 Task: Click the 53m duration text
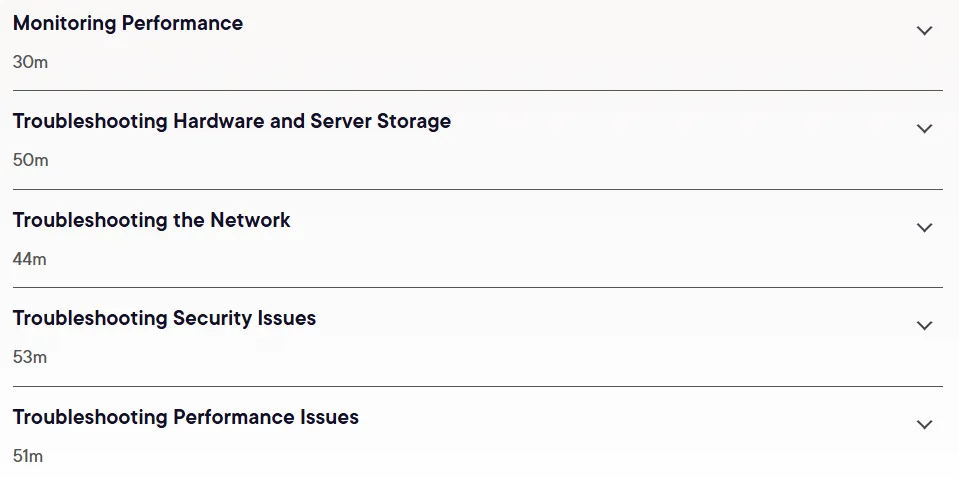point(29,357)
